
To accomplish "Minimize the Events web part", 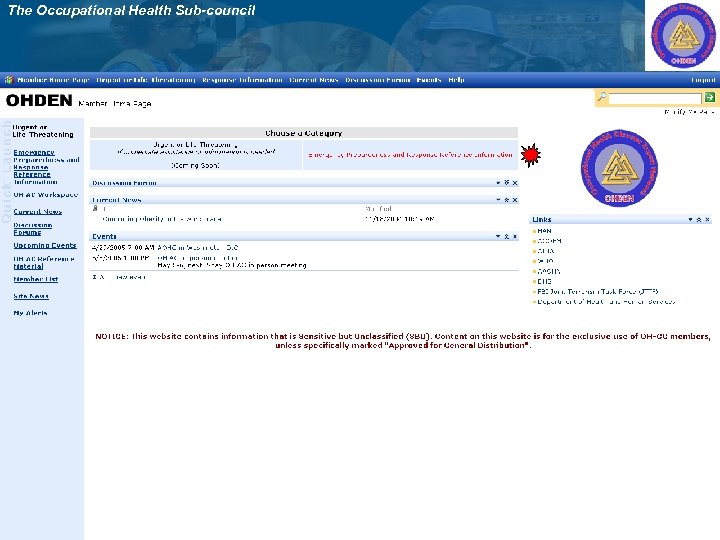I will (x=506, y=236).
